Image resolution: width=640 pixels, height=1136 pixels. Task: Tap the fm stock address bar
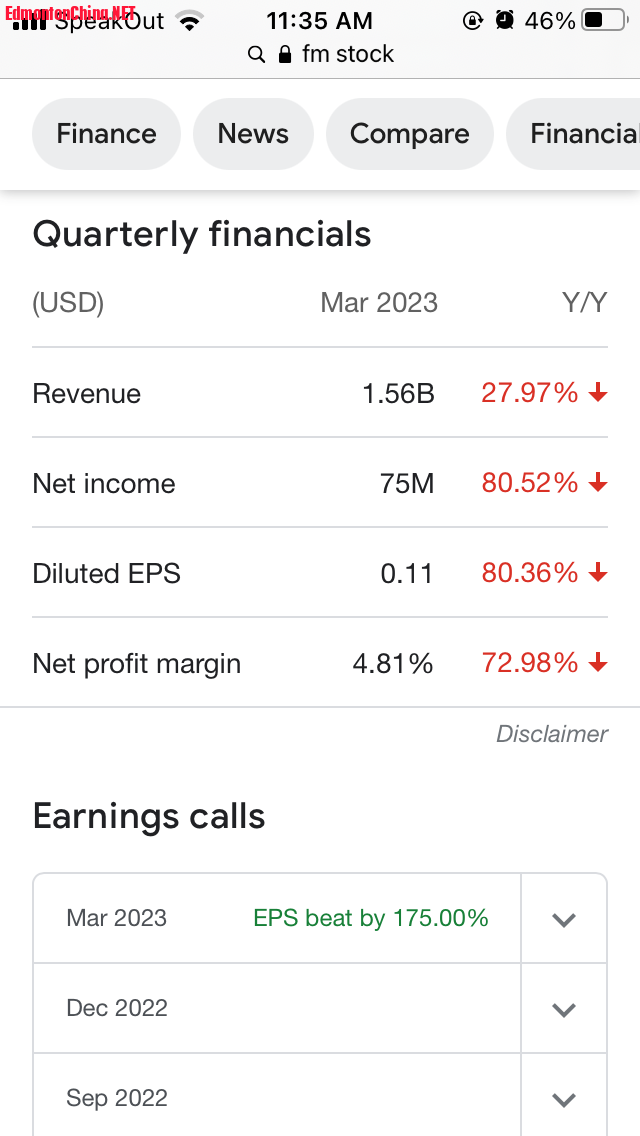[x=320, y=54]
